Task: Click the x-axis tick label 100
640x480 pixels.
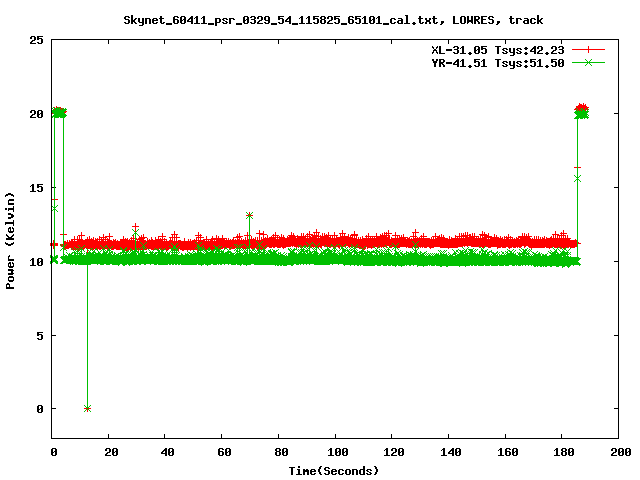Action: pos(338,452)
